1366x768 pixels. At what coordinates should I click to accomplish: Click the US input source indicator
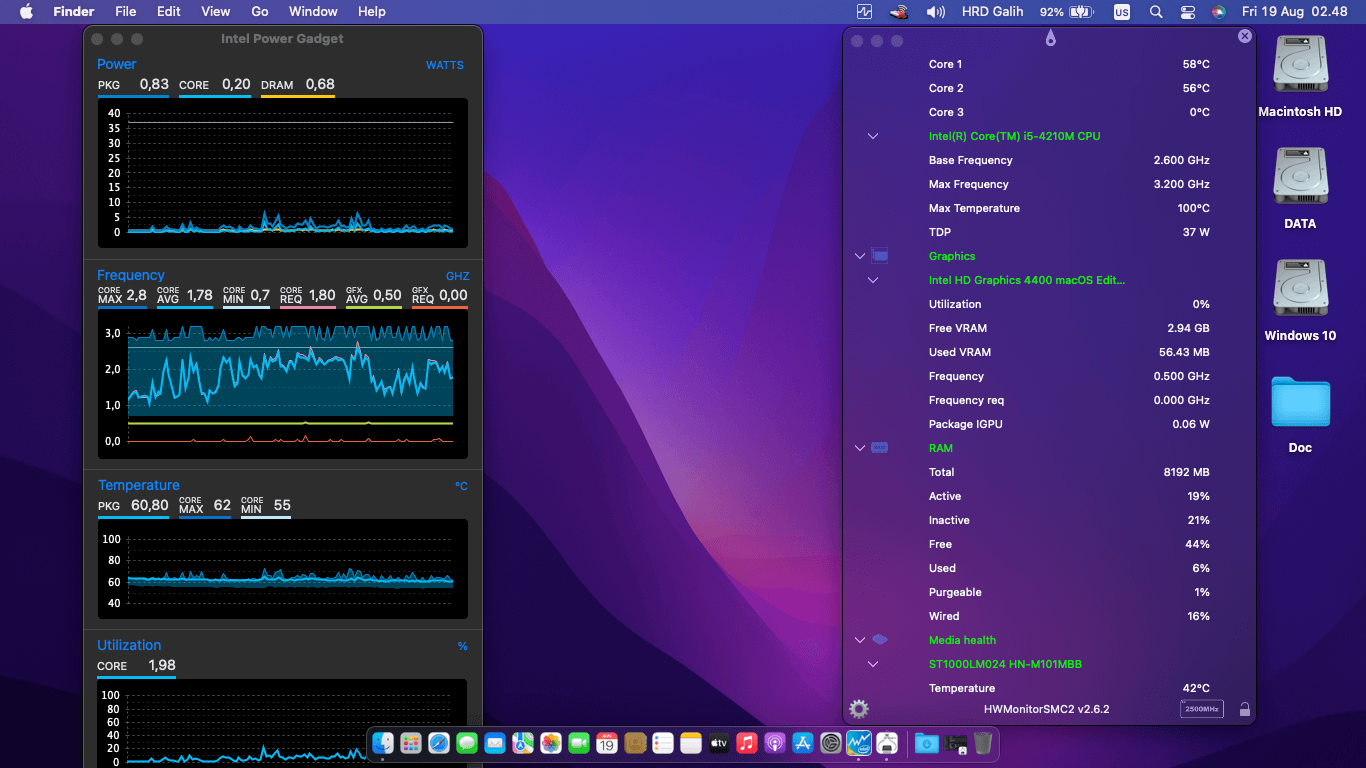[1122, 12]
